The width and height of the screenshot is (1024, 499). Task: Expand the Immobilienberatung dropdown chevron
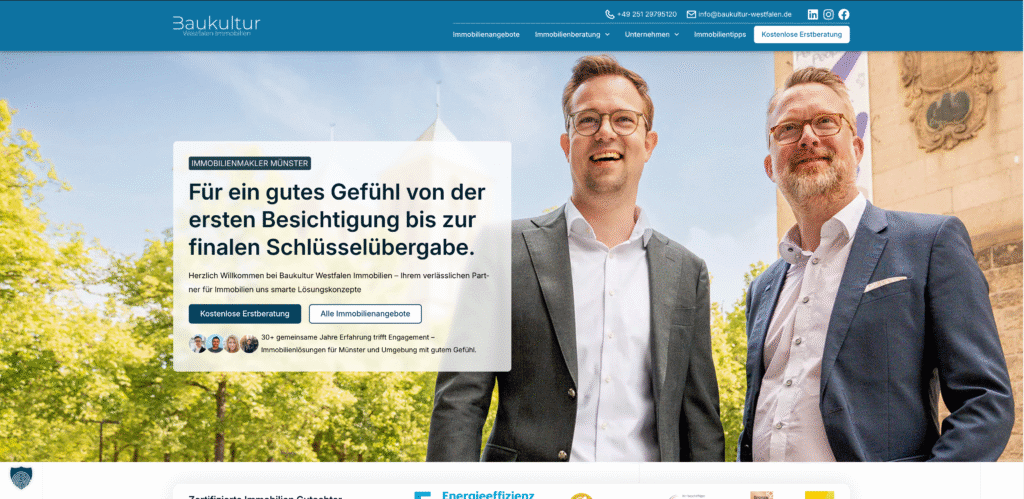coord(607,35)
